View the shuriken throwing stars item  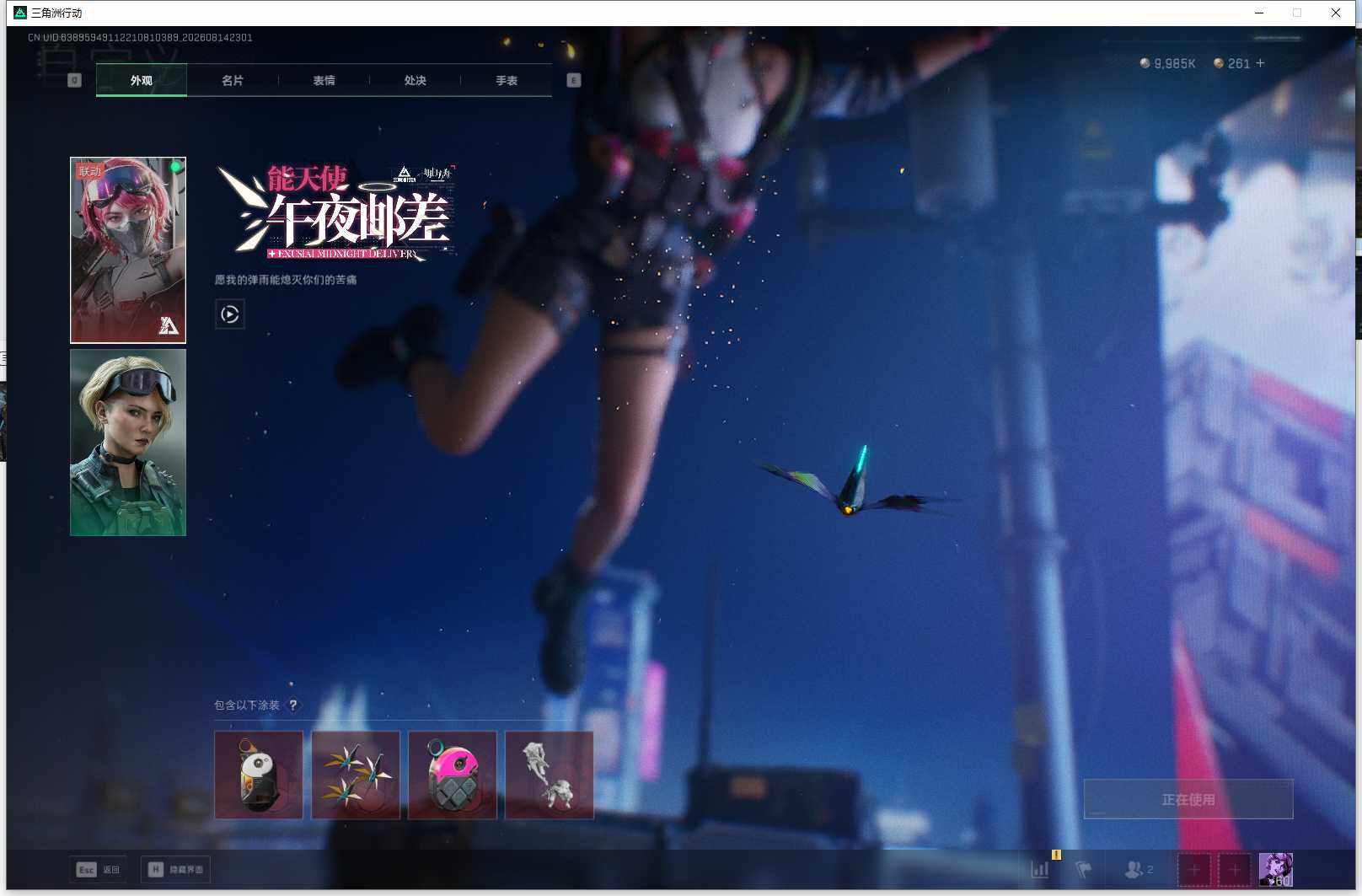tap(356, 775)
